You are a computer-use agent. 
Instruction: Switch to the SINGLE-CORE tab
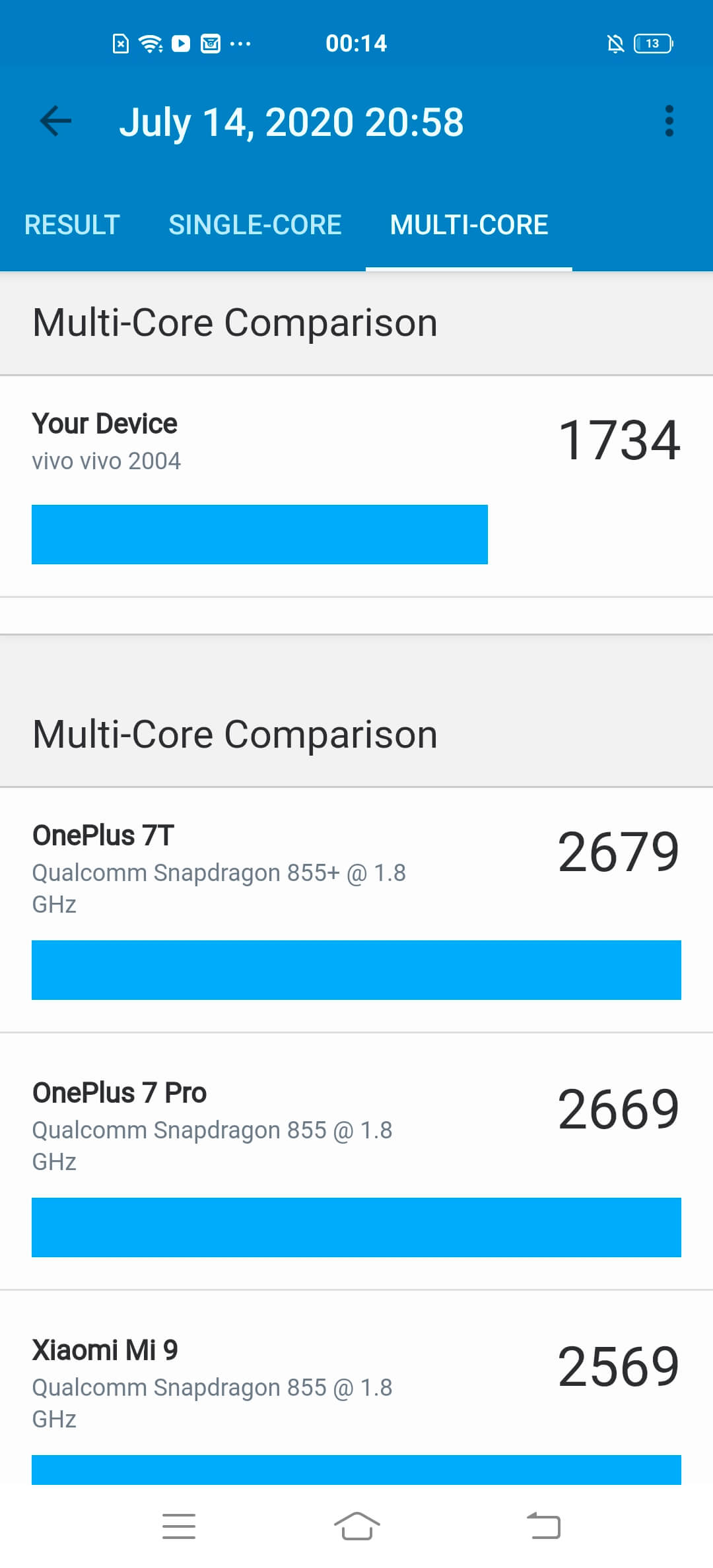pyautogui.click(x=255, y=224)
